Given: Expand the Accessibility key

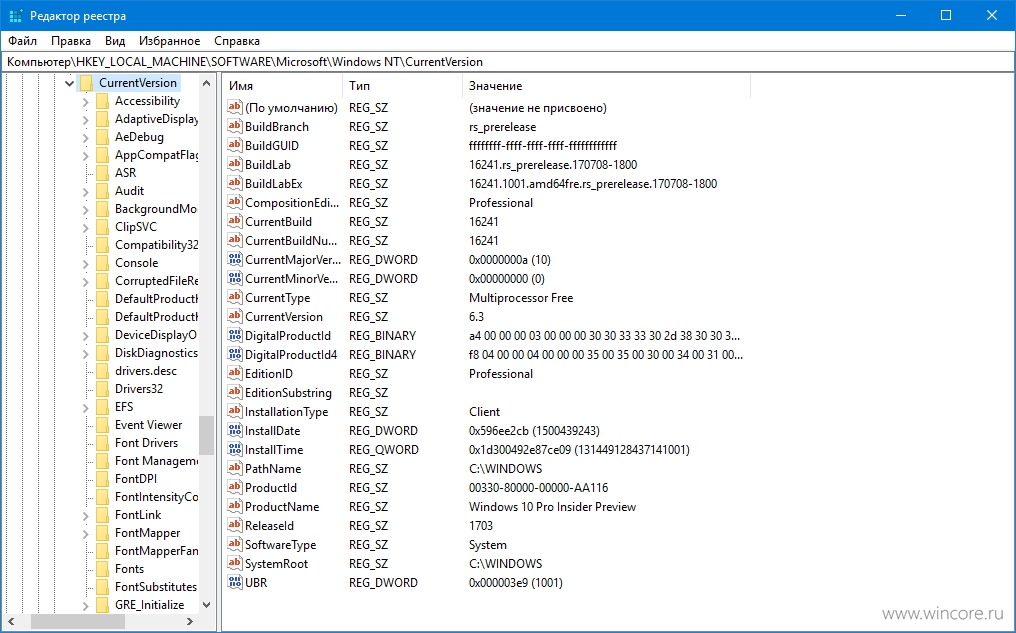Looking at the screenshot, I should (x=86, y=101).
